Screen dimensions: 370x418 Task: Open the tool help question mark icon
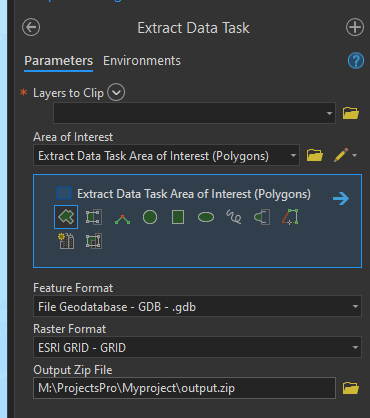coord(356,61)
